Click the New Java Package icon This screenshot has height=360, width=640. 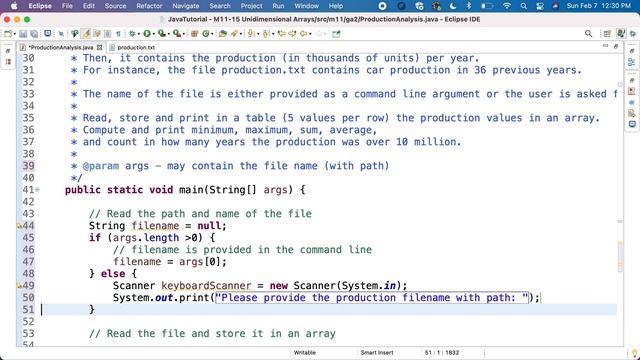(194, 34)
